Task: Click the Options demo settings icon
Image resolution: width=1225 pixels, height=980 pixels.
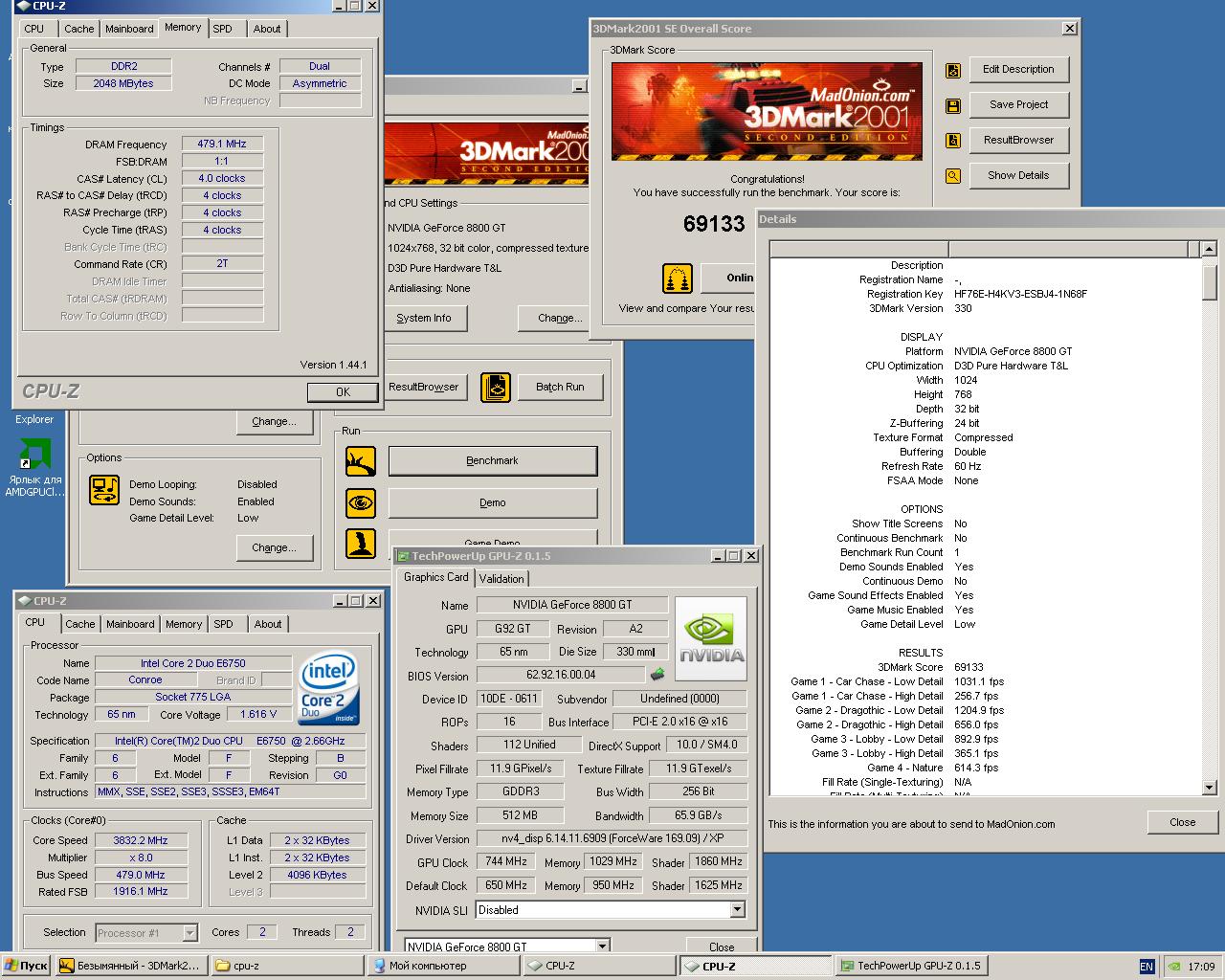Action: pyautogui.click(x=104, y=490)
